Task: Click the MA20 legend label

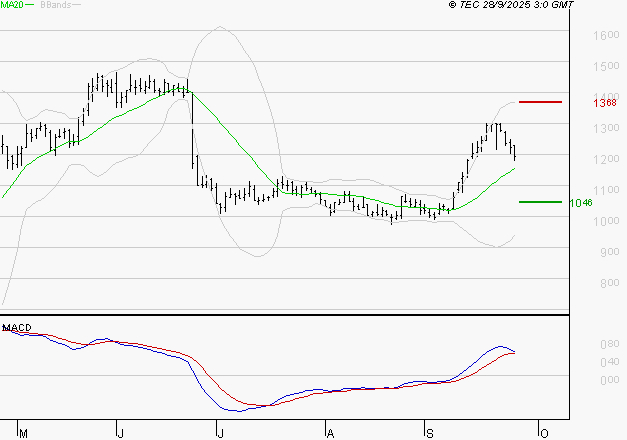Action: click(12, 5)
